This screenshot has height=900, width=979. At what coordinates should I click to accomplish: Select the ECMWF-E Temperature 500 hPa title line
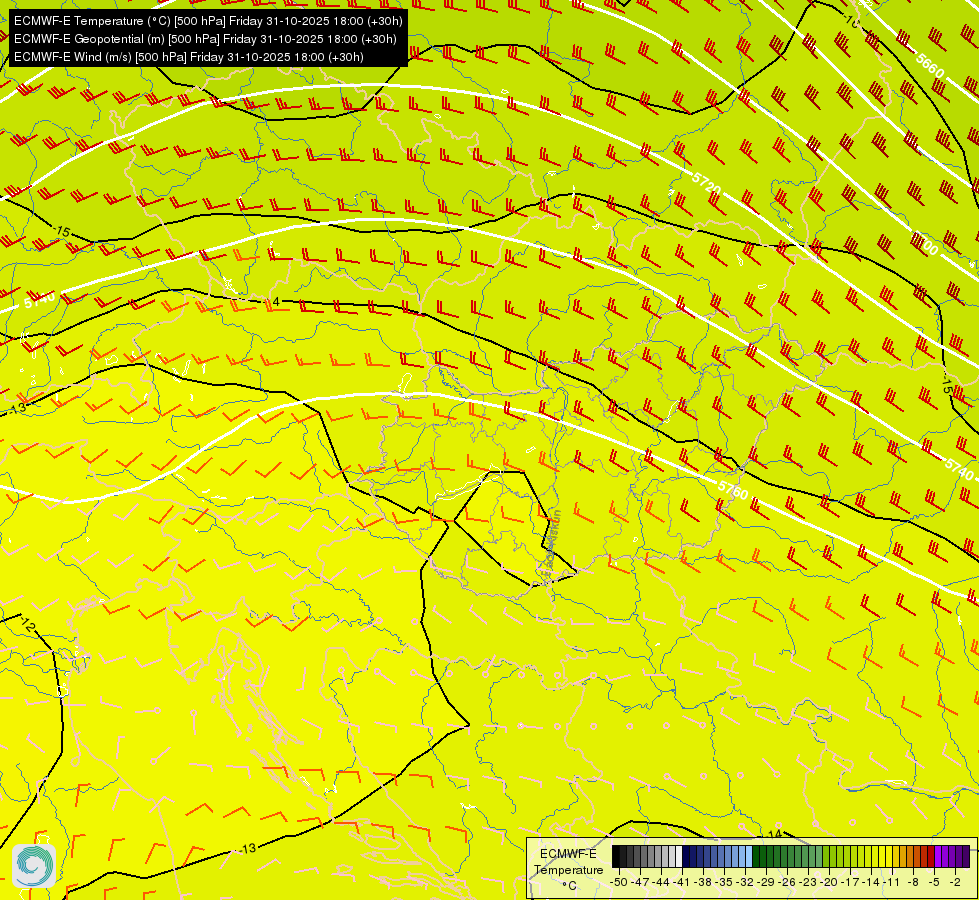pyautogui.click(x=209, y=21)
